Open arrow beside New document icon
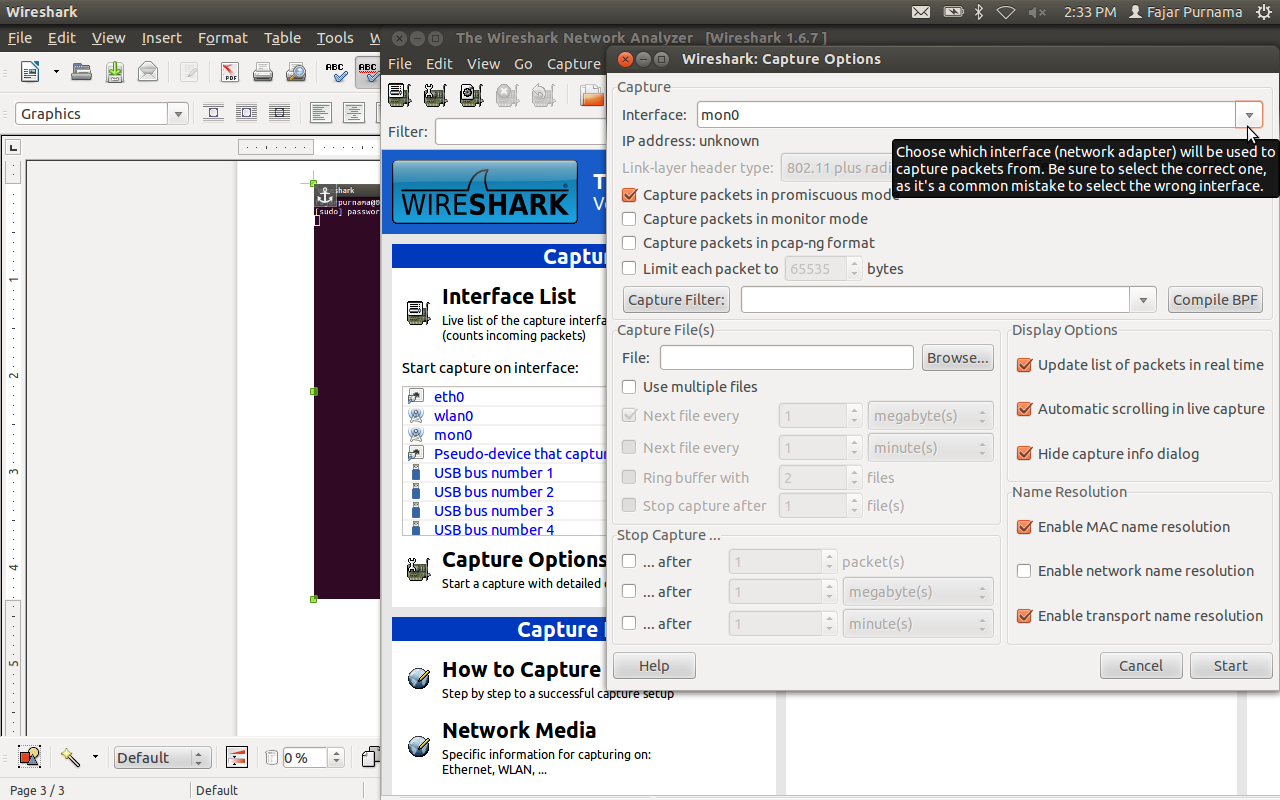The height and width of the screenshot is (800, 1280). 56,72
